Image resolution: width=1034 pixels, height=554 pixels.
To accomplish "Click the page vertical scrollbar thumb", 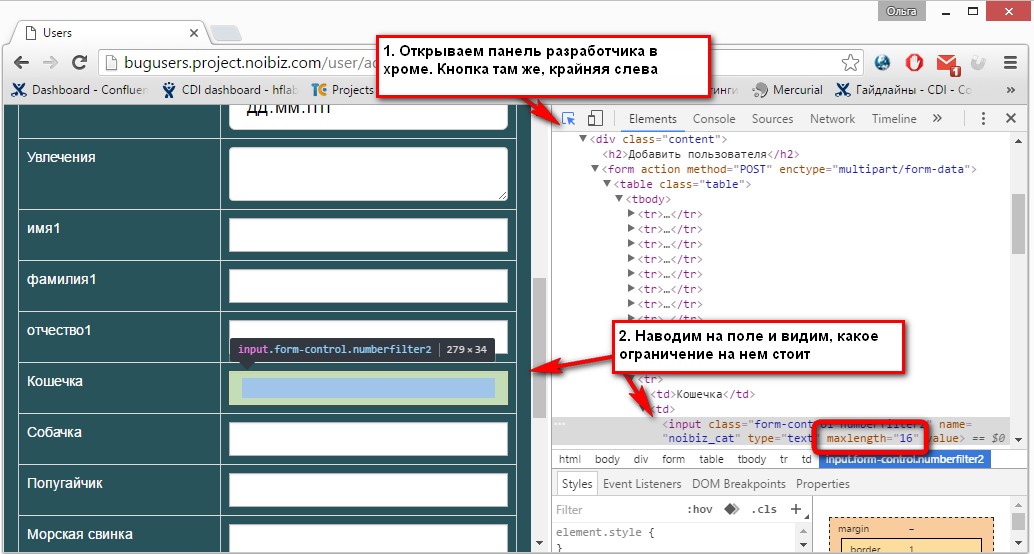I will pyautogui.click(x=539, y=348).
